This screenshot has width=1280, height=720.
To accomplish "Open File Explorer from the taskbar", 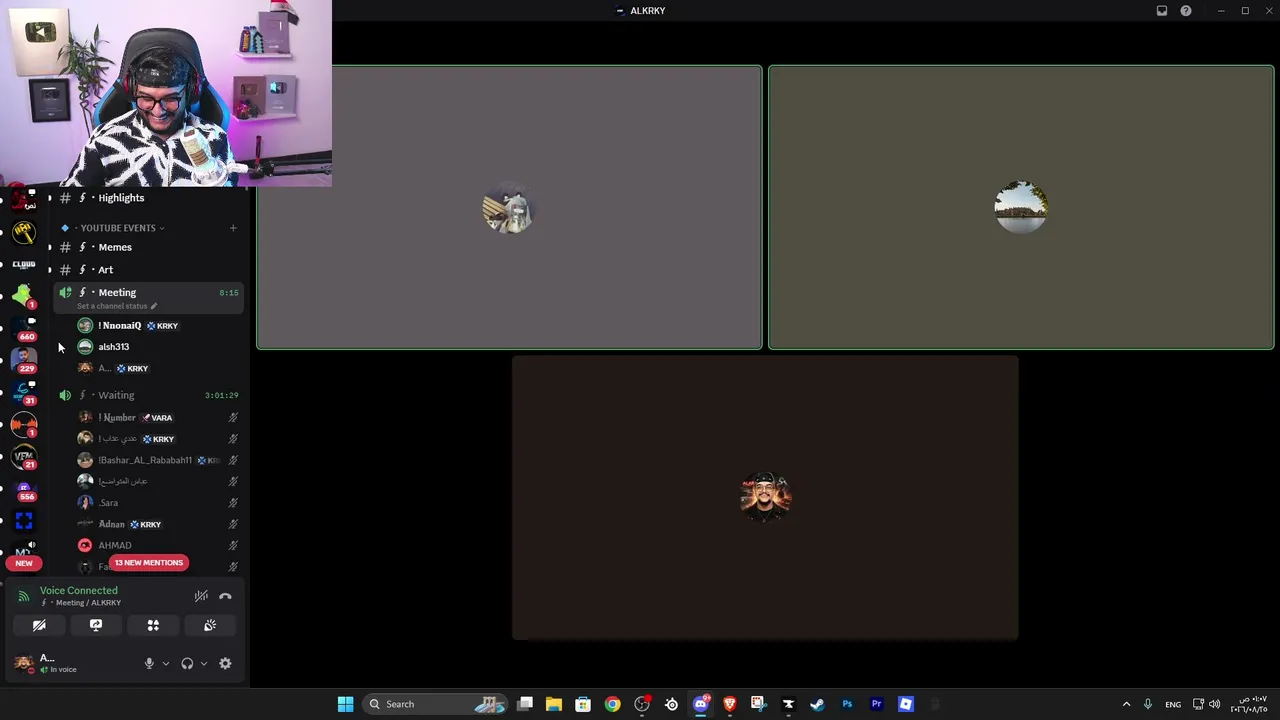I will [x=554, y=704].
